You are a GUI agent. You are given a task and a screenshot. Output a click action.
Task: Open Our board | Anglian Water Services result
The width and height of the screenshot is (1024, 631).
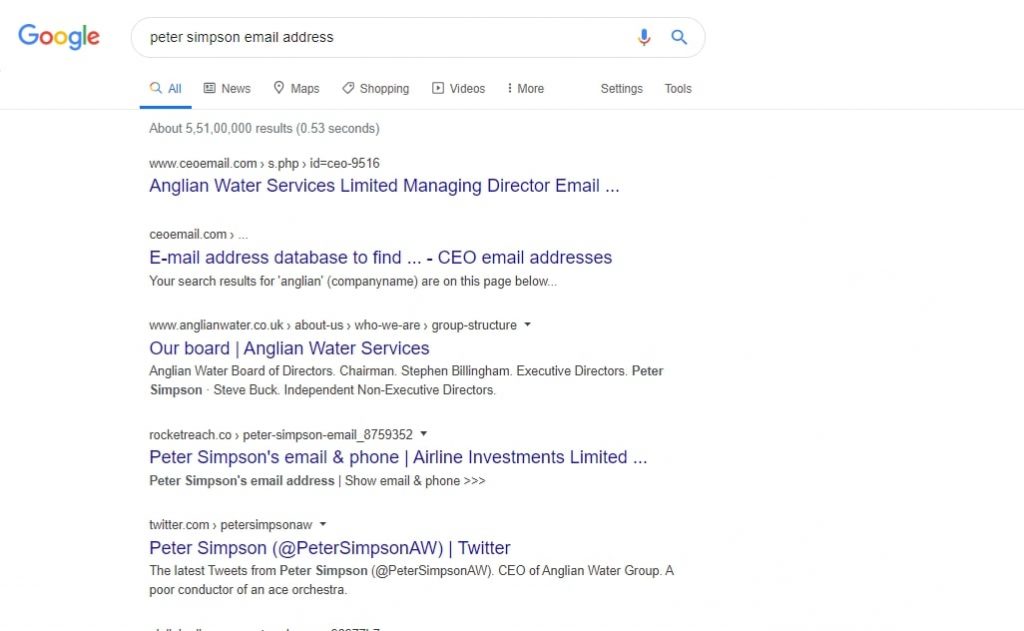pyautogui.click(x=289, y=348)
